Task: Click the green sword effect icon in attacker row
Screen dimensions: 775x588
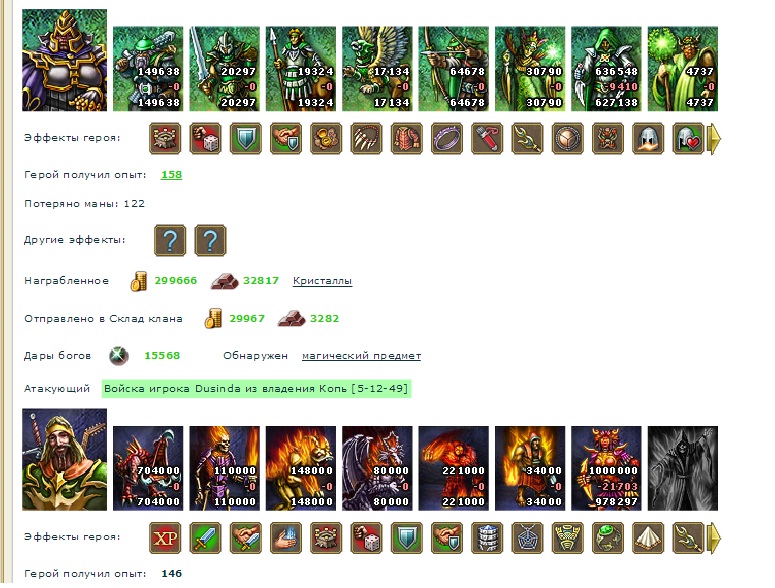Action: tap(206, 538)
